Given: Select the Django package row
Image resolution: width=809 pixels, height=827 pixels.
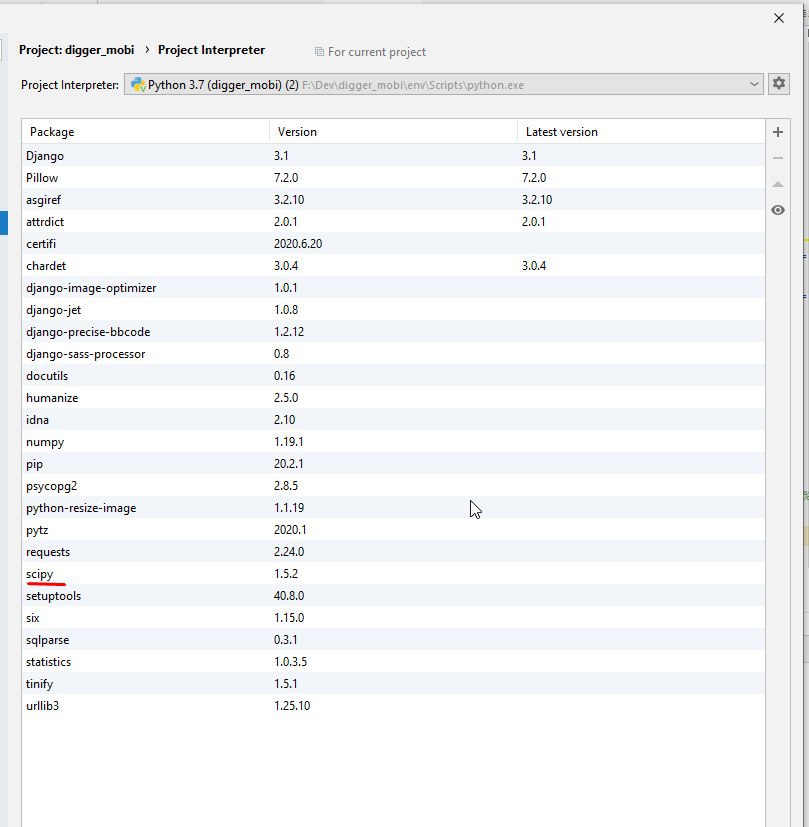Looking at the screenshot, I should point(393,156).
